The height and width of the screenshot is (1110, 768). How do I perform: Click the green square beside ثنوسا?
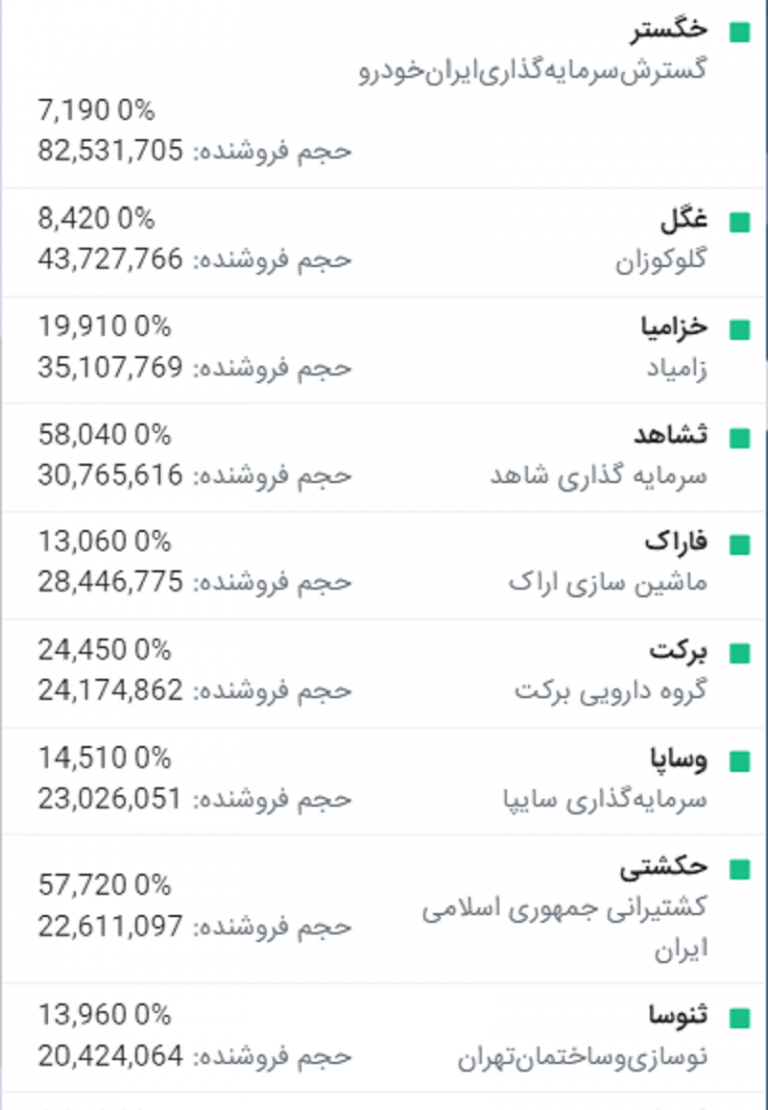740,1018
